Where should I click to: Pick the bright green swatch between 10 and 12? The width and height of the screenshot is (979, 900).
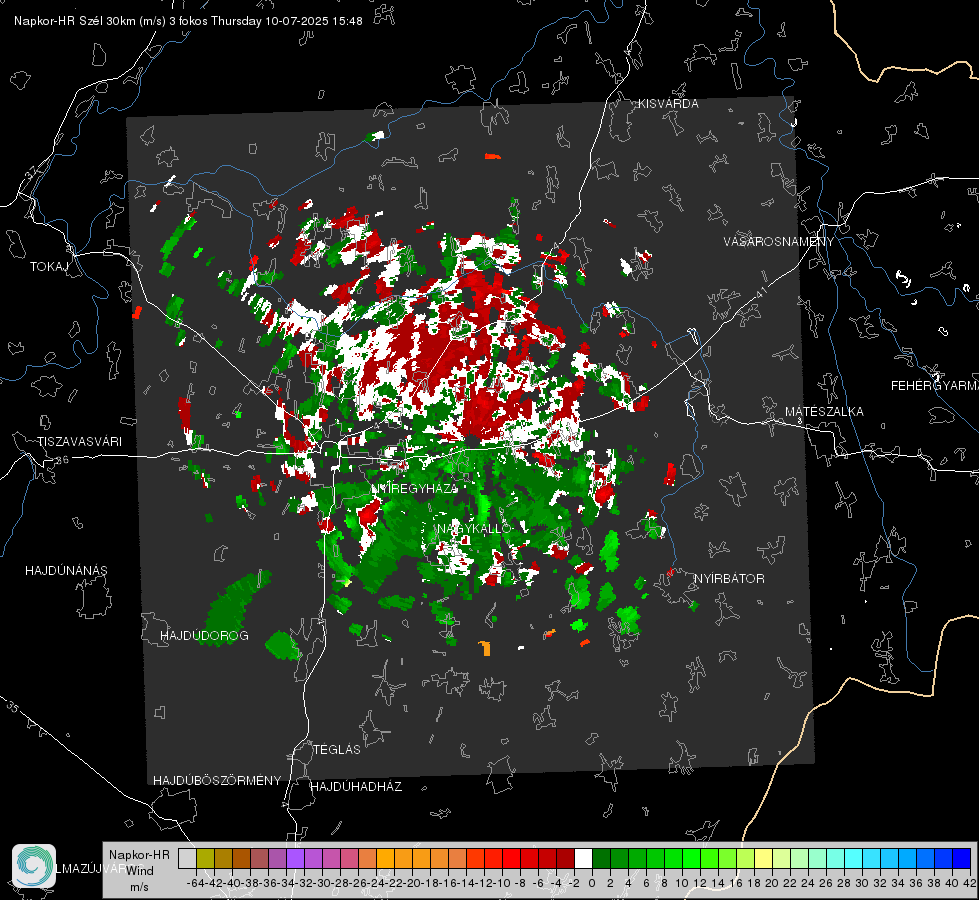691,858
